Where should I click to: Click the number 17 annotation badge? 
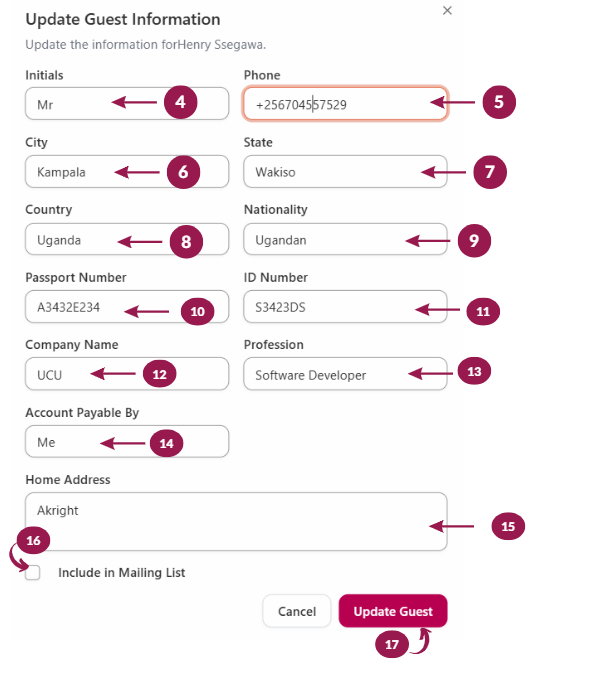392,645
